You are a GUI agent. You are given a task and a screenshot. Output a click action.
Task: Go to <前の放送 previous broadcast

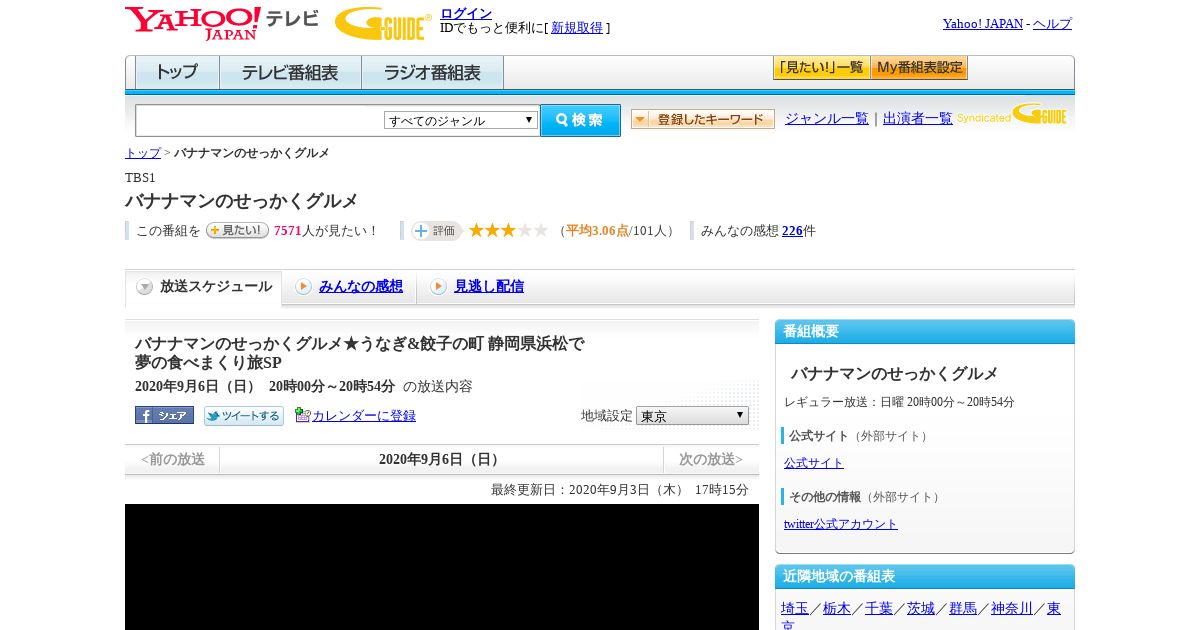[173, 460]
